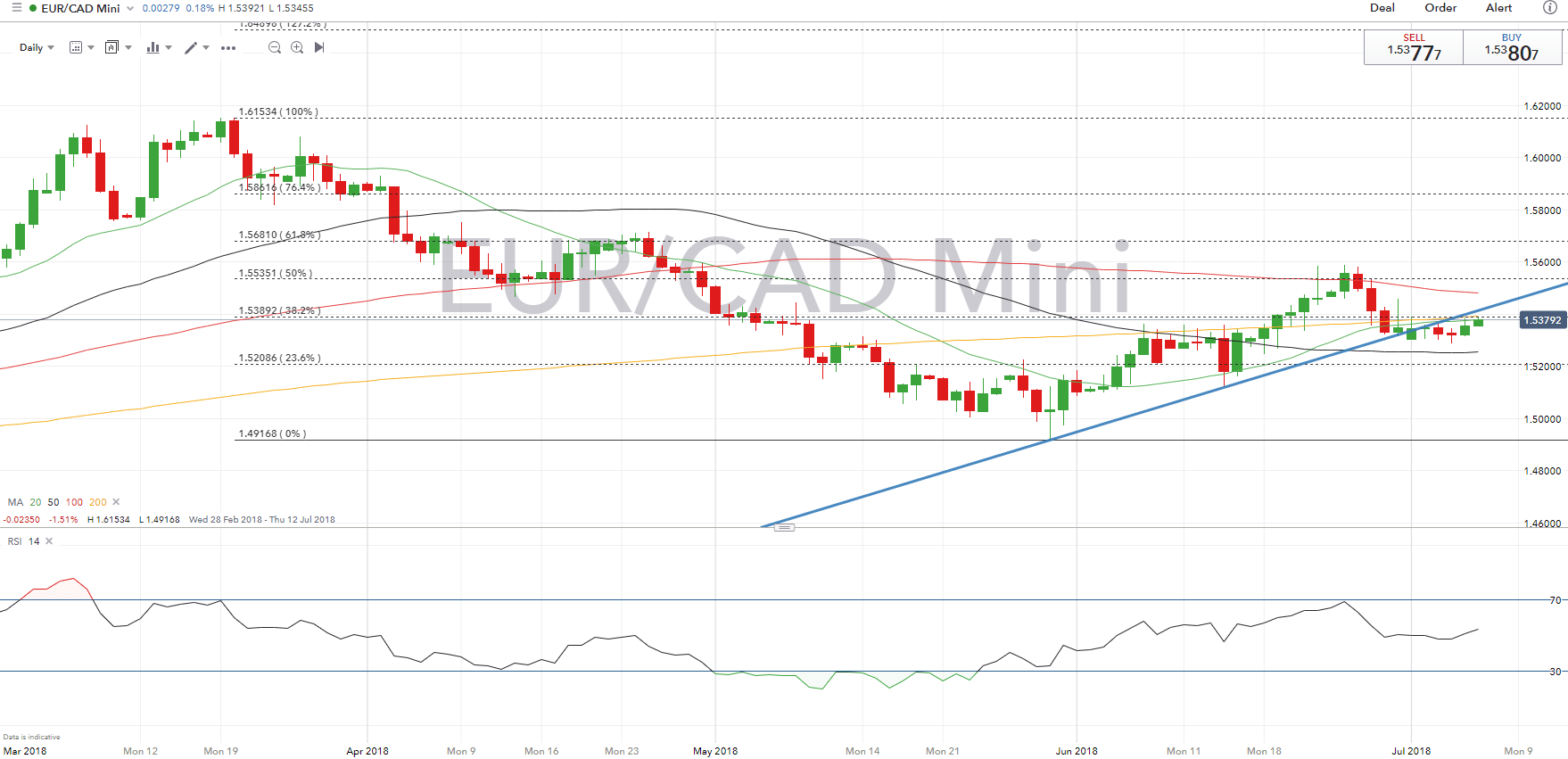The width and height of the screenshot is (1568, 759).
Task: Click the RSI 70 level label
Action: click(1556, 600)
